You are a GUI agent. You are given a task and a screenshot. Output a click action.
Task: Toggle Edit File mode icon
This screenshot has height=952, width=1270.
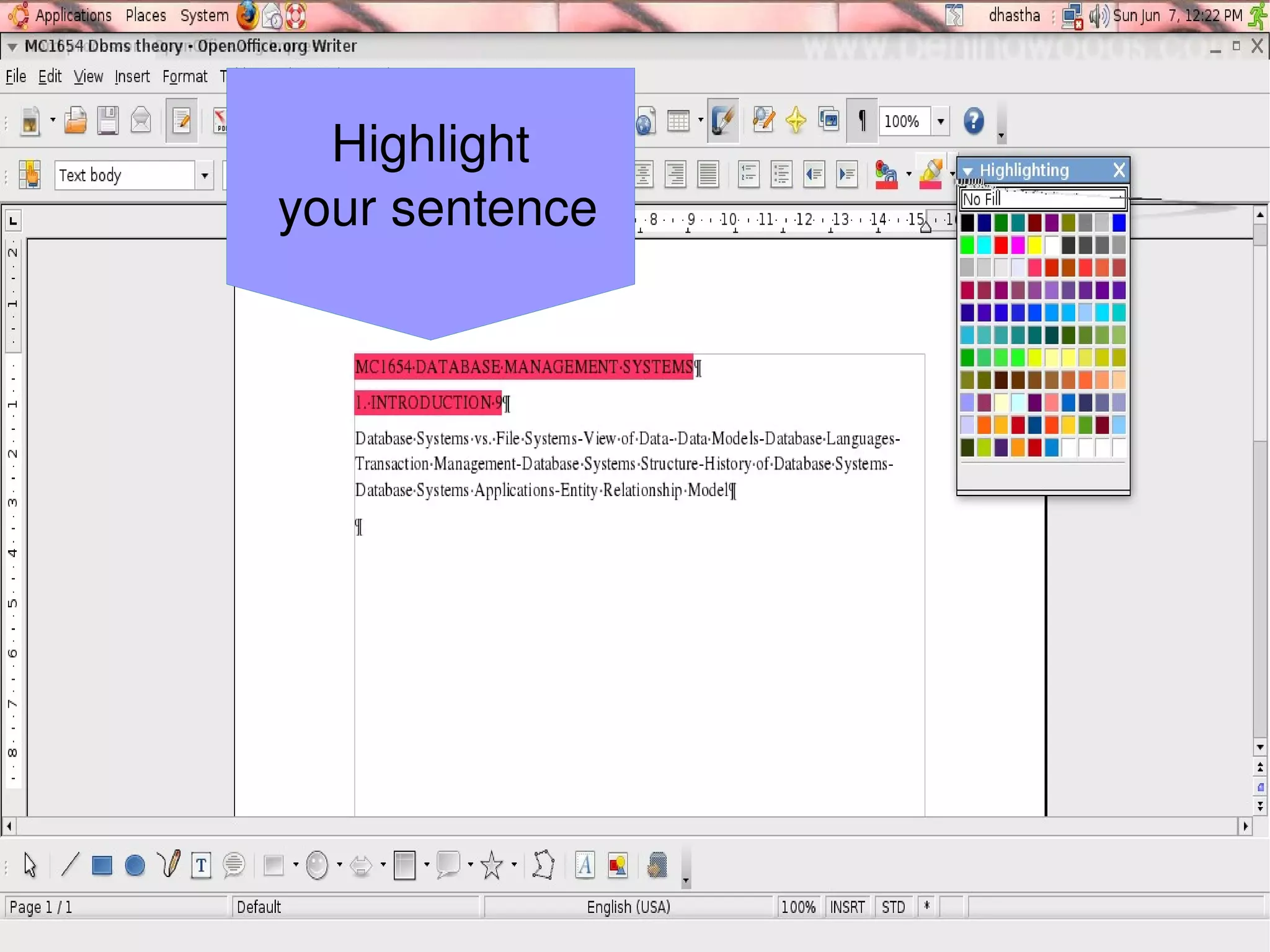(182, 120)
